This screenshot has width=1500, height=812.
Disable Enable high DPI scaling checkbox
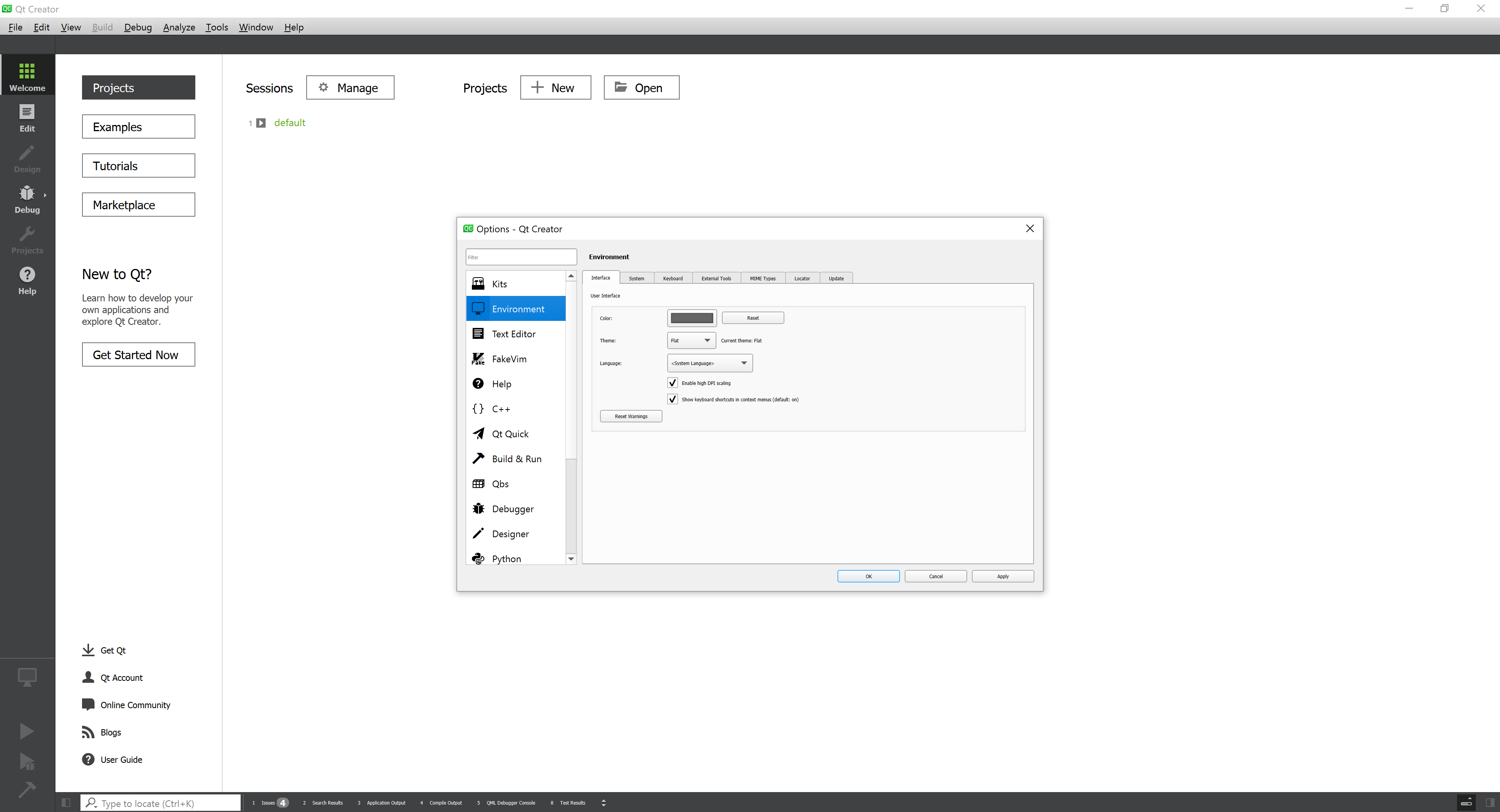[x=673, y=383]
